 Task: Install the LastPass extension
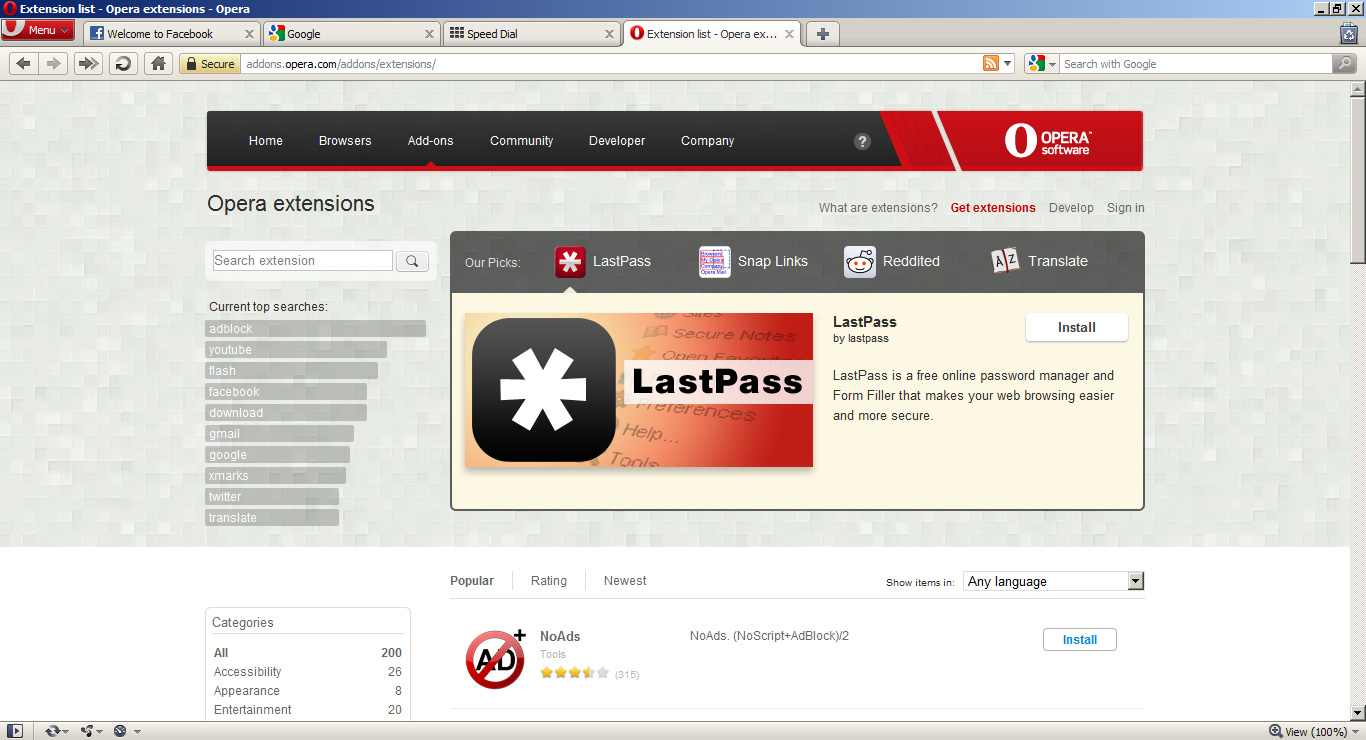tap(1076, 327)
